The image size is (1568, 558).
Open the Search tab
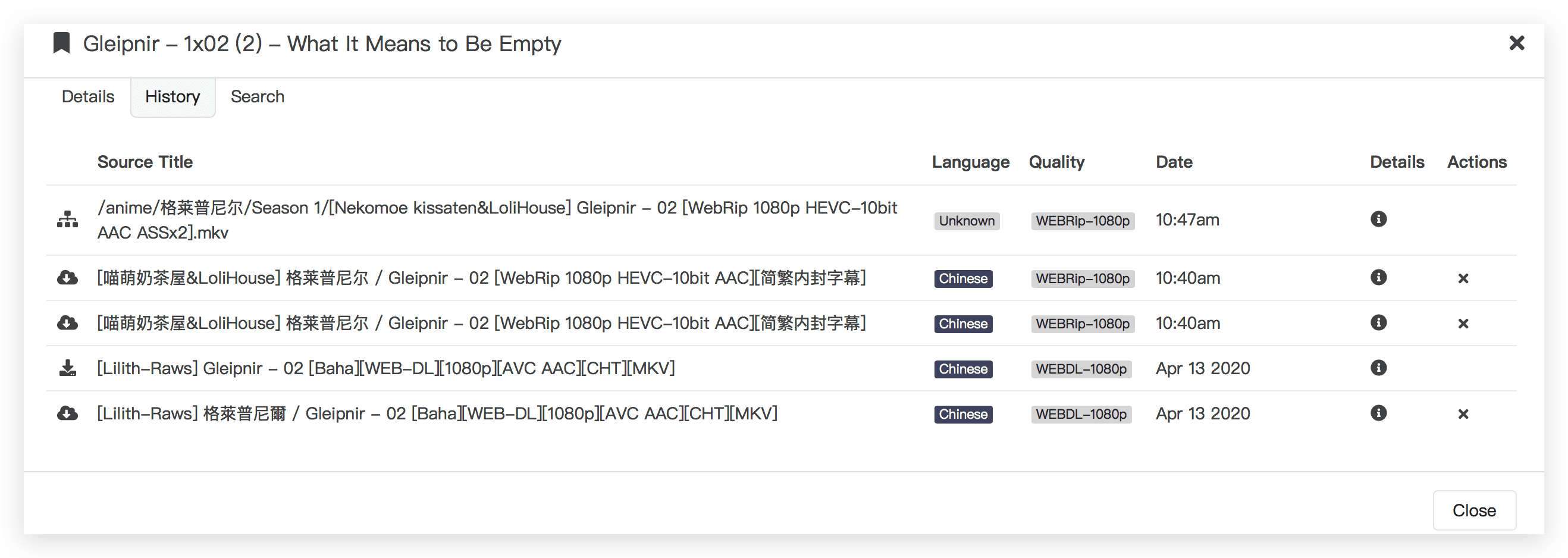258,96
